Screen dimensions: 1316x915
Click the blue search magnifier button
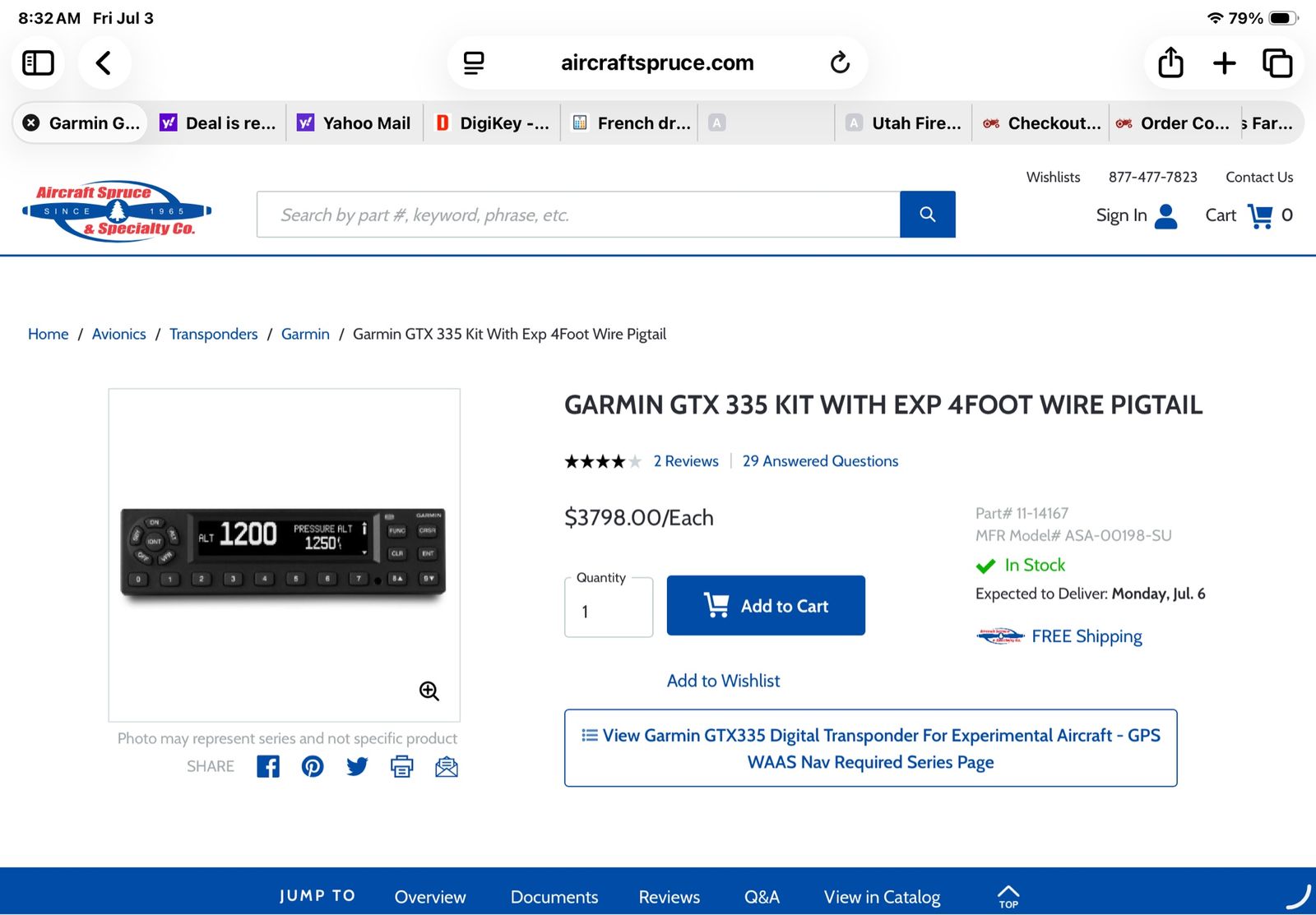928,215
